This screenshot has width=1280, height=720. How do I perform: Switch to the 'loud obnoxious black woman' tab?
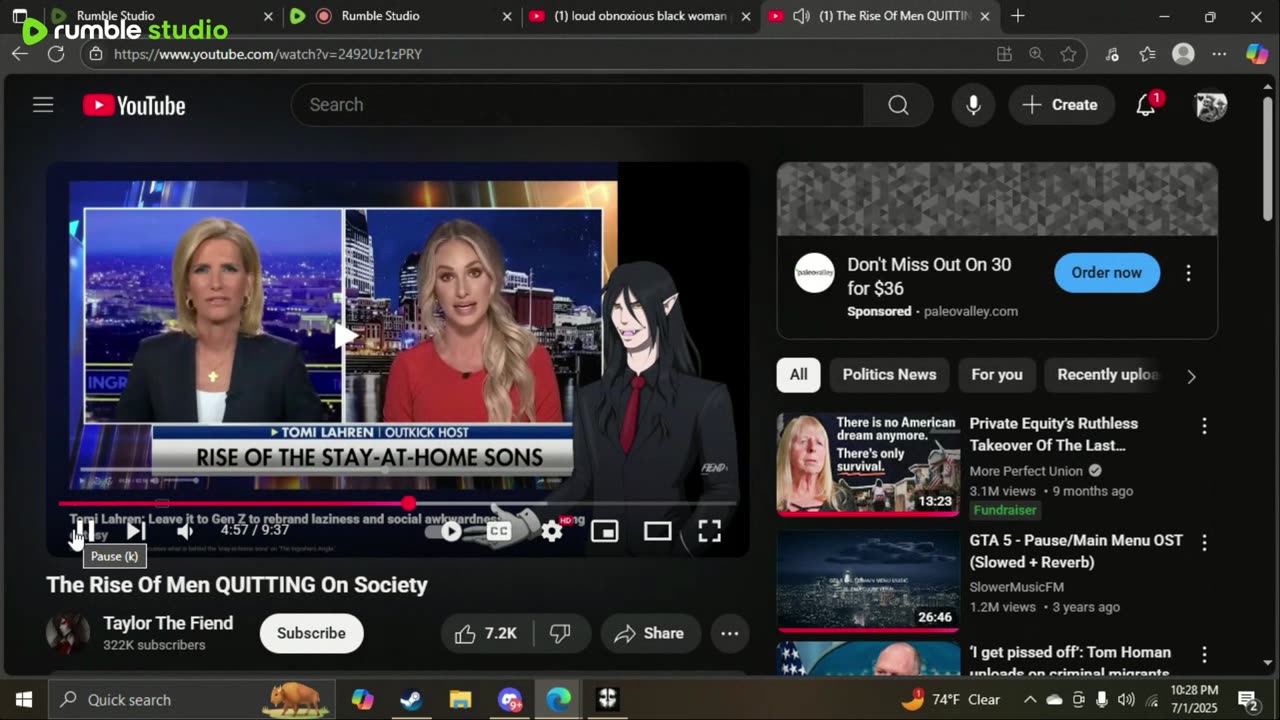point(640,16)
